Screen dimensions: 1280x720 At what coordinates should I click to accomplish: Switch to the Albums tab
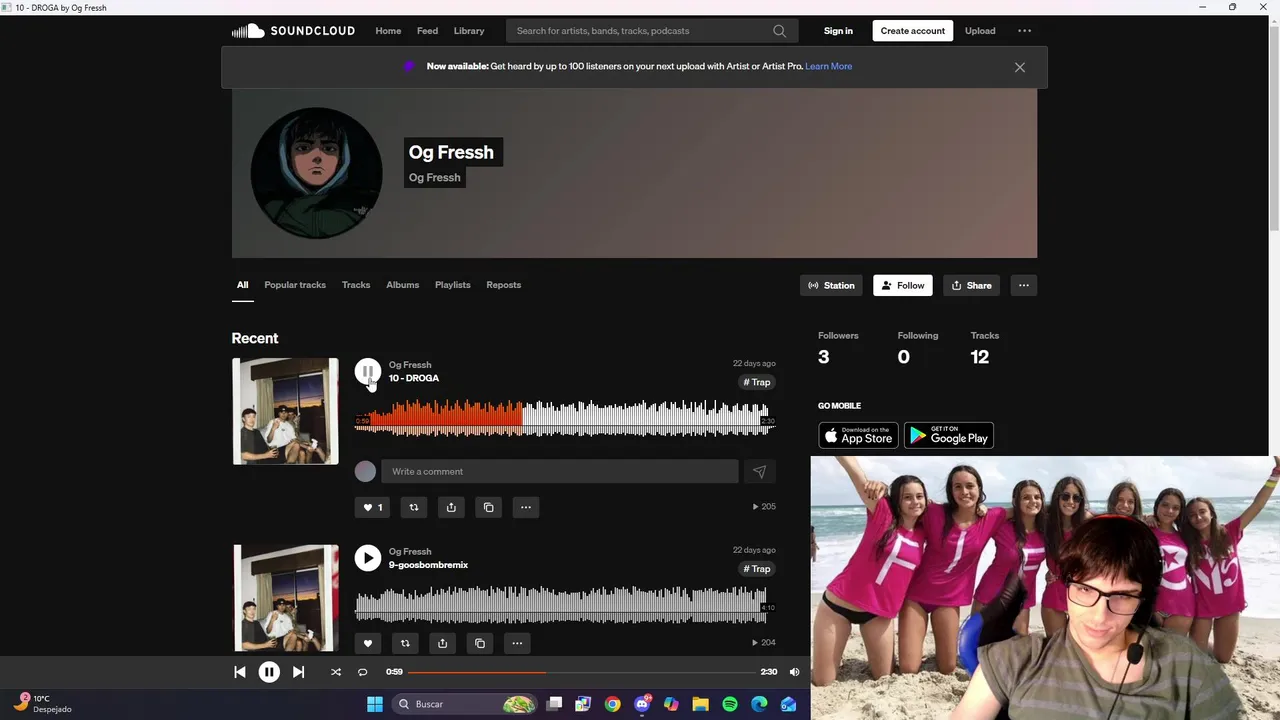click(x=403, y=285)
